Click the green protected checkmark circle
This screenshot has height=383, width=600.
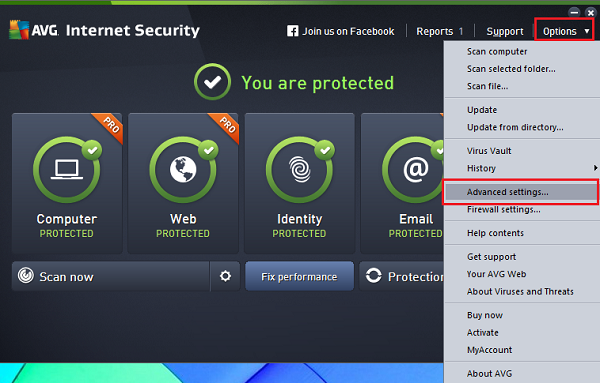212,82
